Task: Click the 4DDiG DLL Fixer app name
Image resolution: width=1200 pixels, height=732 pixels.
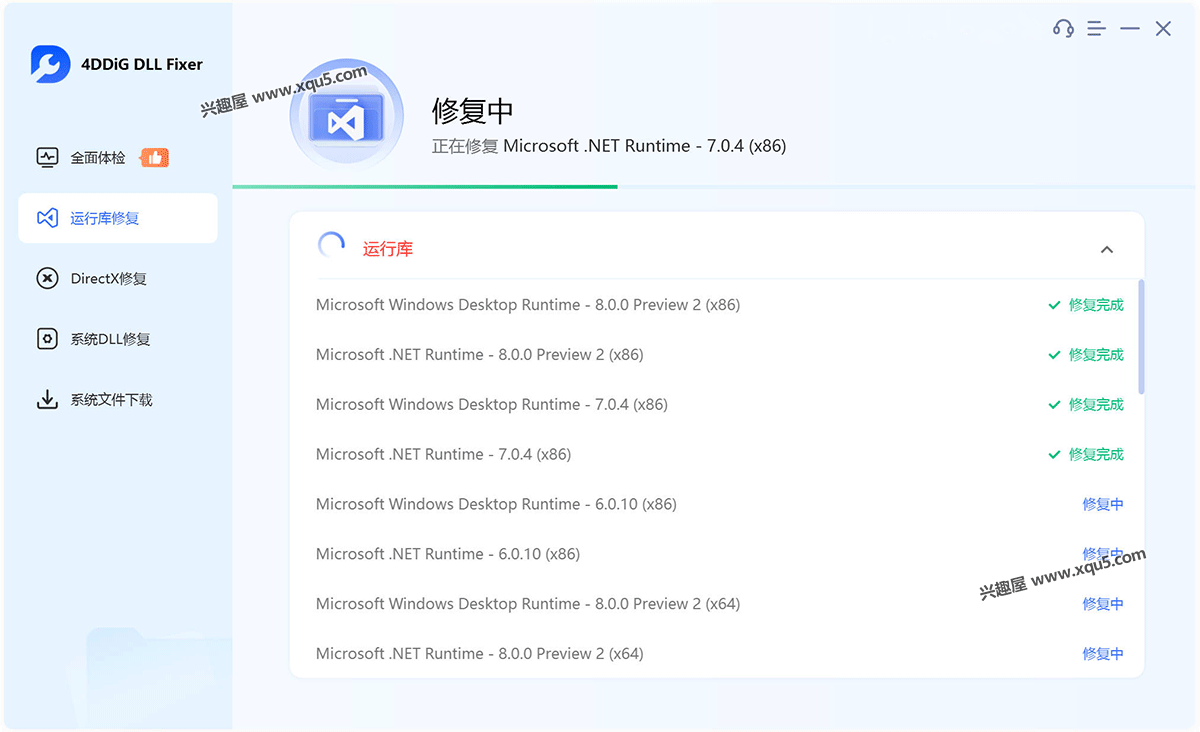Action: point(142,64)
